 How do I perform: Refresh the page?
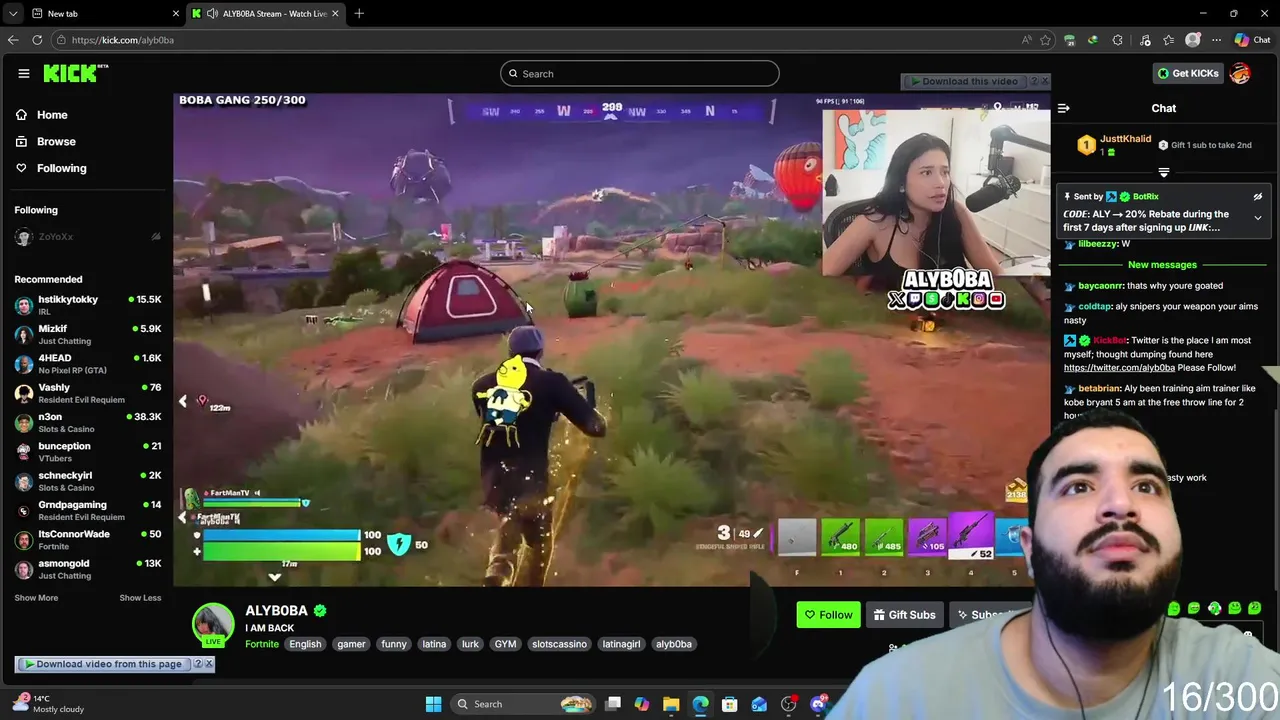tap(37, 40)
